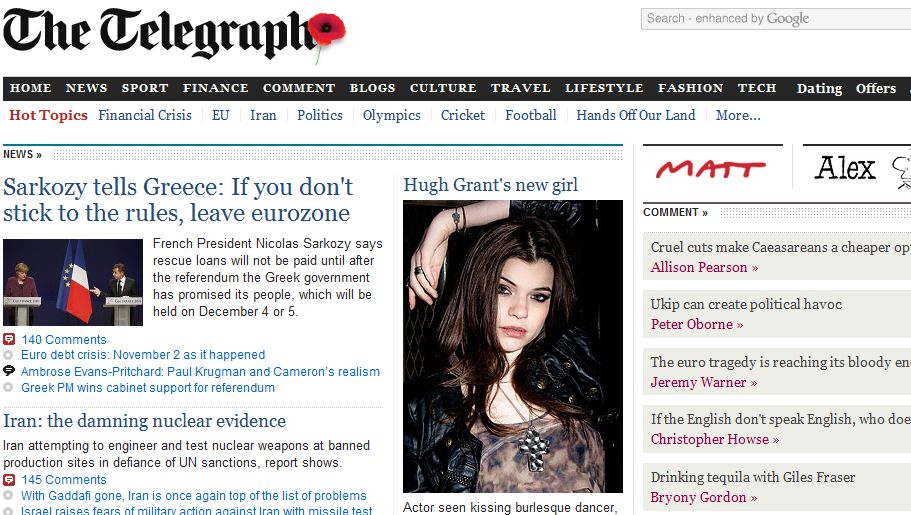Image resolution: width=911 pixels, height=515 pixels.
Task: Open the Dating link in the nav bar
Action: 819,88
